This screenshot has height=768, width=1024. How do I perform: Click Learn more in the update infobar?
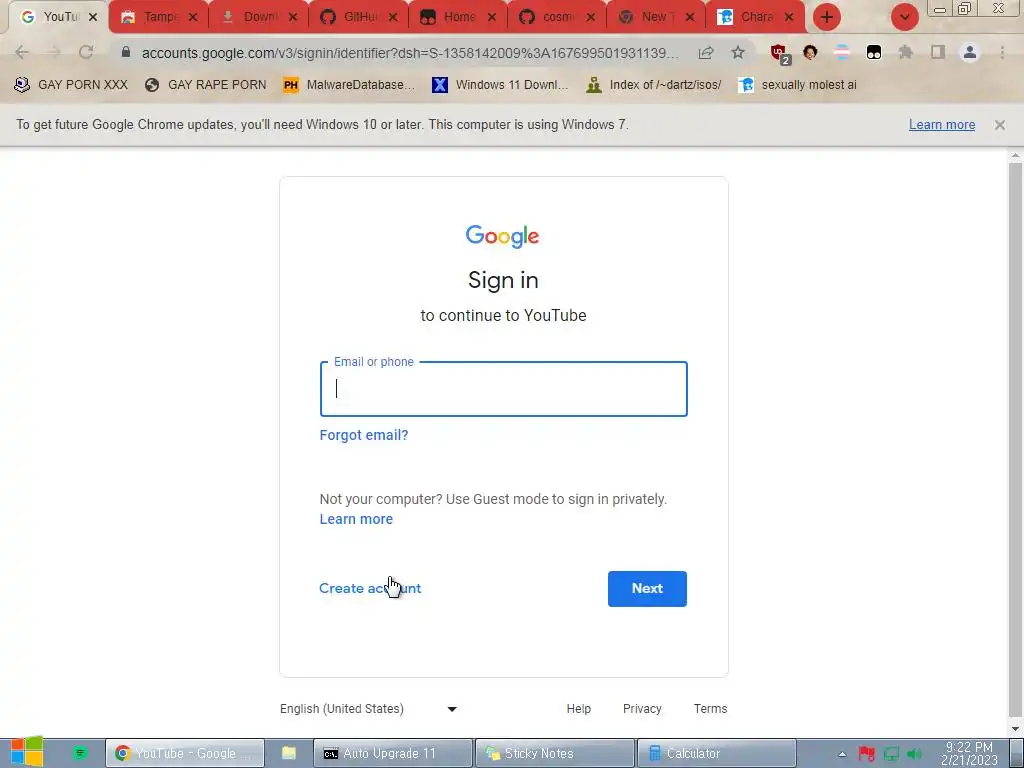942,125
